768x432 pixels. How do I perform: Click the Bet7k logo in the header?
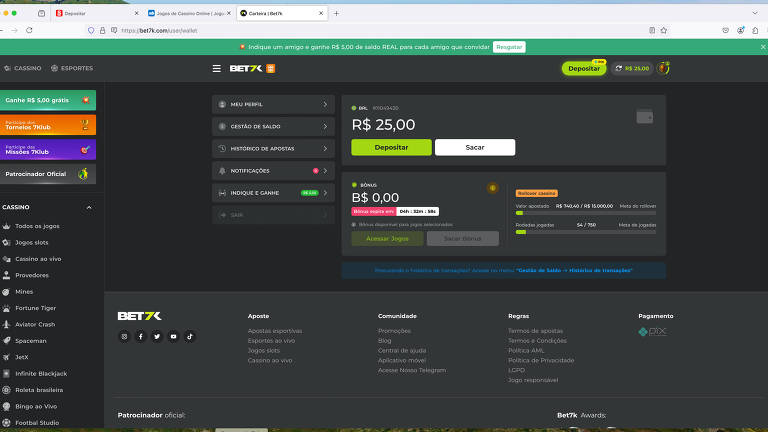point(246,69)
